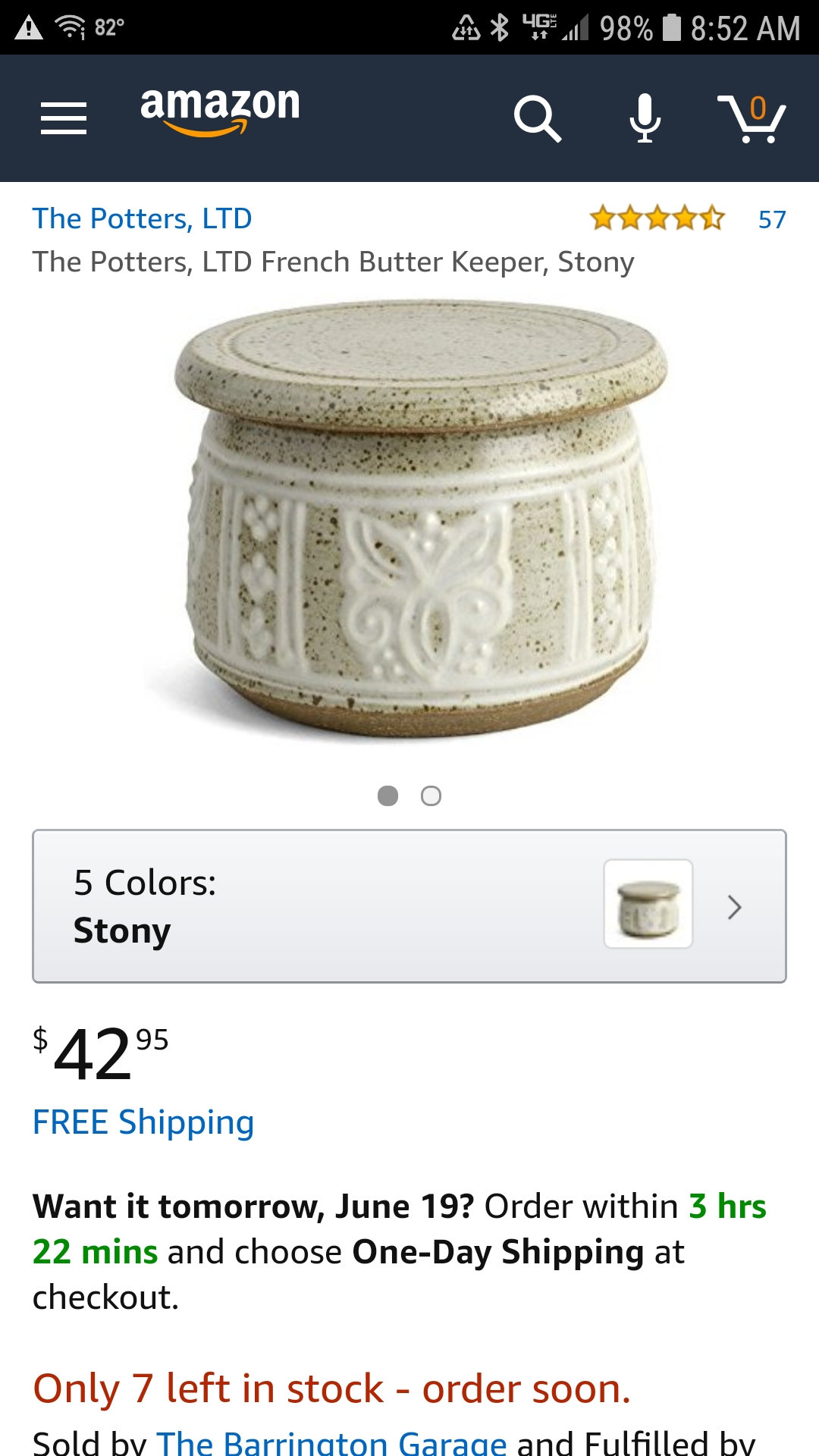Image resolution: width=819 pixels, height=1456 pixels.
Task: Select the first image page dot
Action: [x=388, y=795]
